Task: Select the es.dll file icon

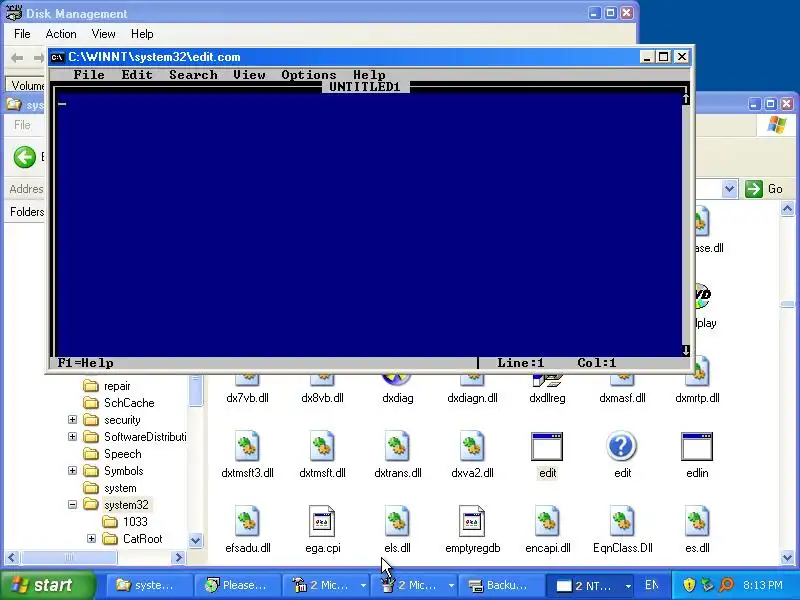Action: pyautogui.click(x=697, y=521)
